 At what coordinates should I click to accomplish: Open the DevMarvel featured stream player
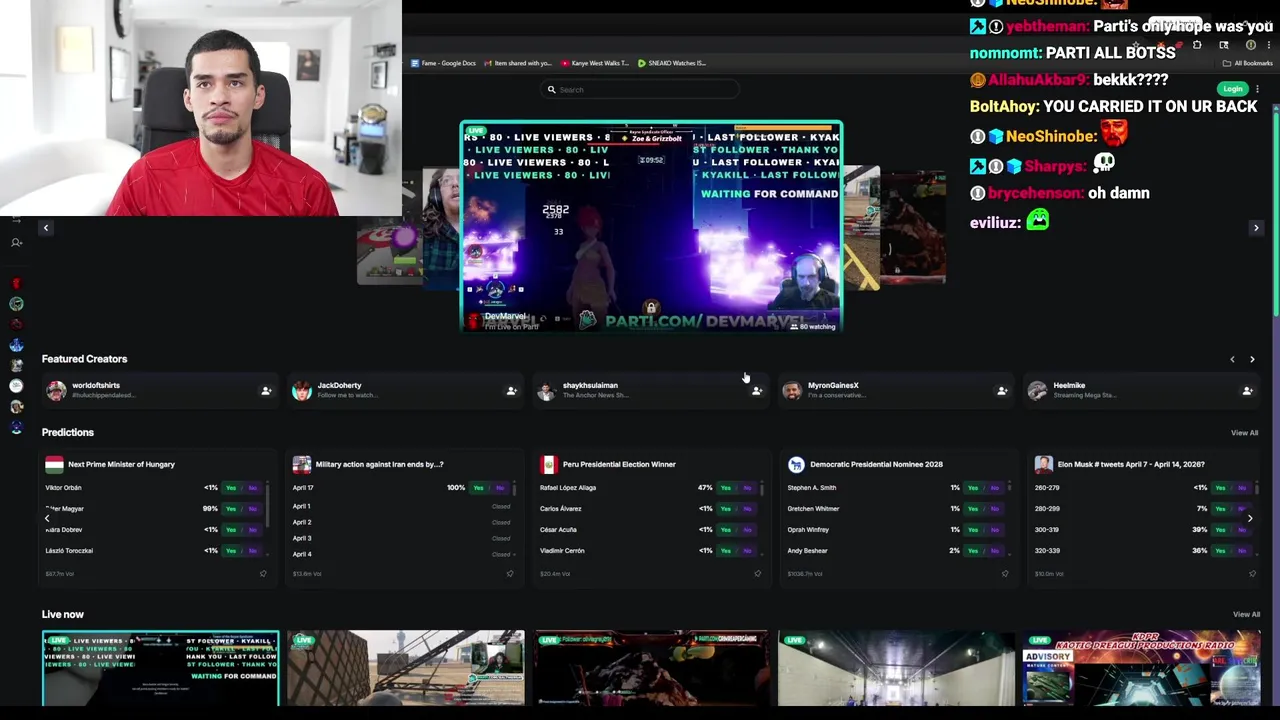(651, 227)
